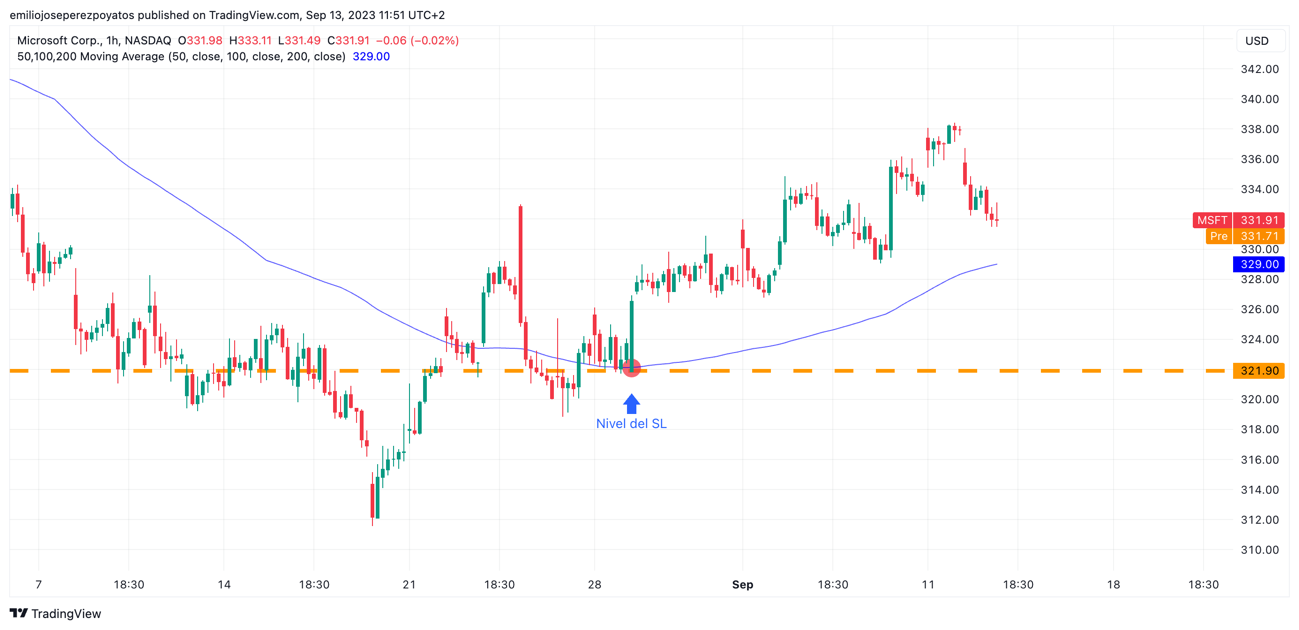
Task: Click the TradingView wordmark at the bottom
Action: point(66,614)
